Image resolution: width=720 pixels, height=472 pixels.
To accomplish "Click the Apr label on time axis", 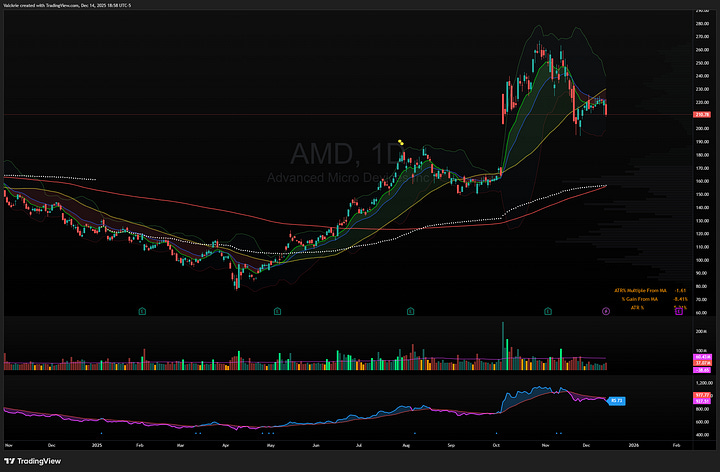I will (x=225, y=445).
